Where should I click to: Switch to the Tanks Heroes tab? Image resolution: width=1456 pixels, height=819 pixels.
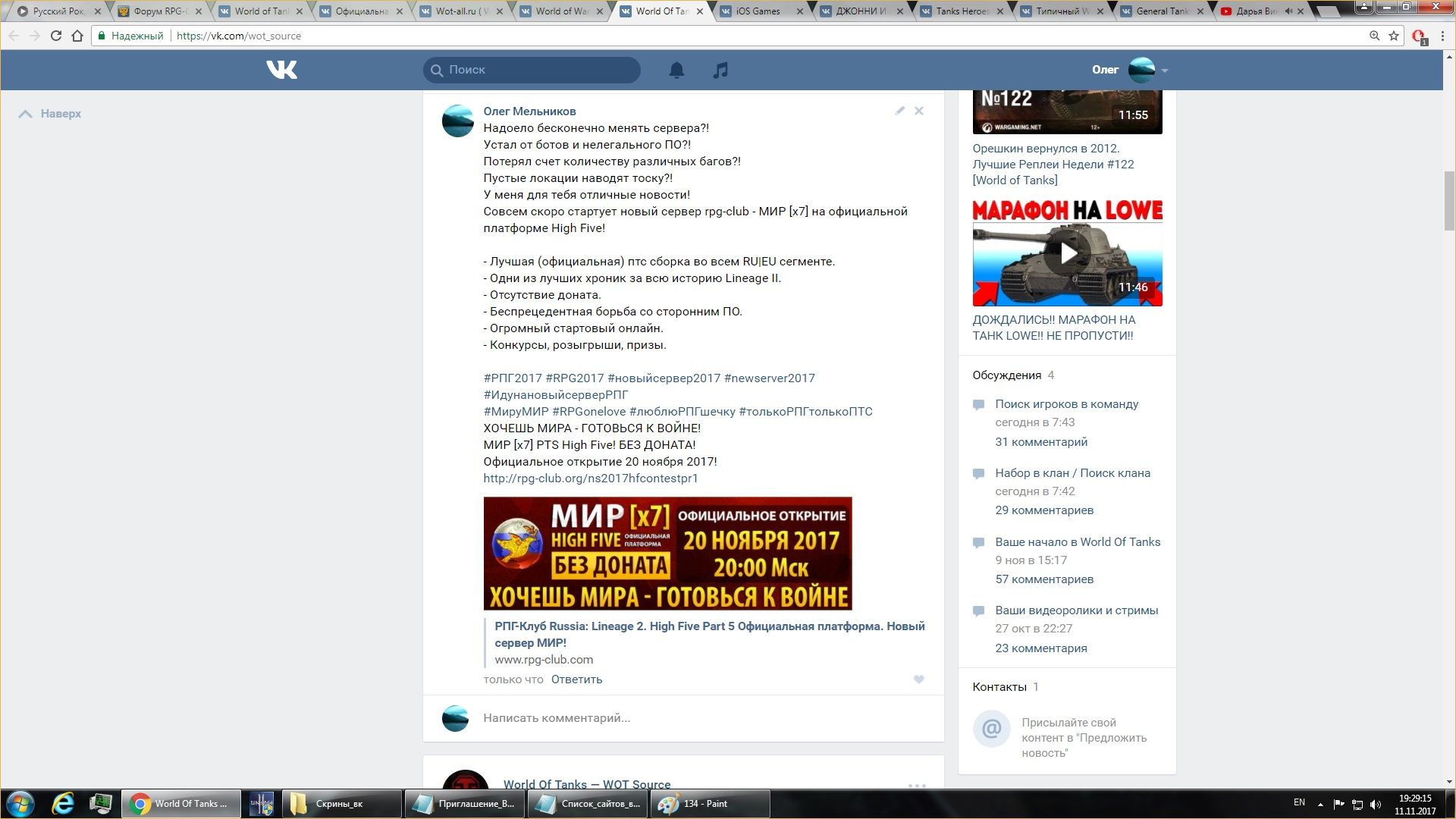(962, 11)
